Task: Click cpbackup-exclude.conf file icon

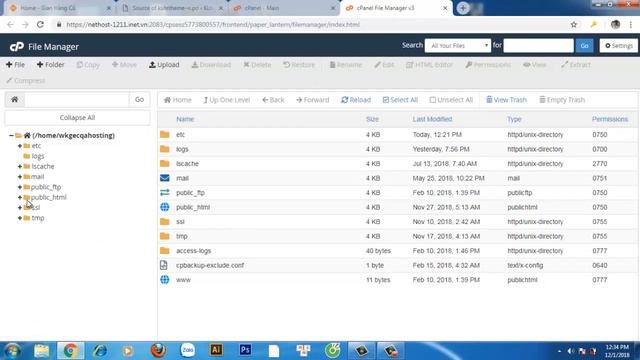Action: 164,265
